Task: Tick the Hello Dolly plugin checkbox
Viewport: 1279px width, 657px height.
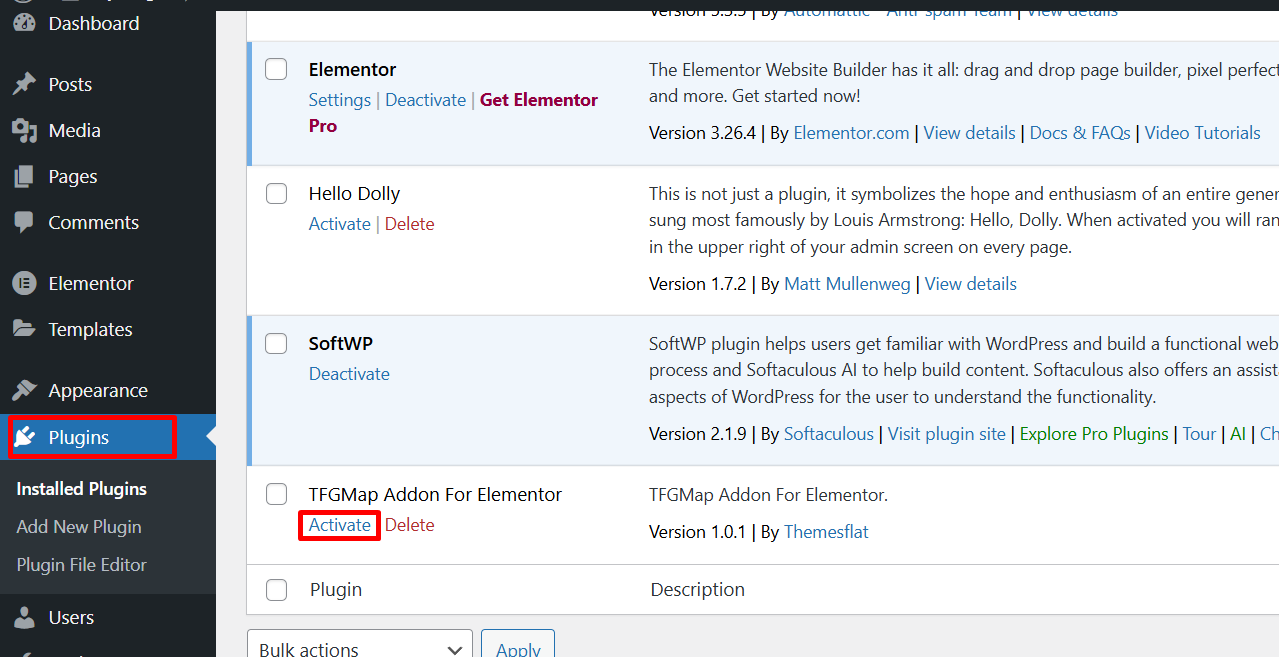Action: click(276, 193)
